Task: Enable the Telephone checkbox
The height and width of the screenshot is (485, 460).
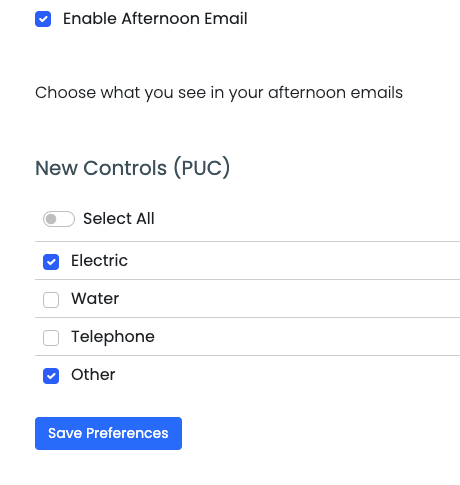Action: pos(51,338)
